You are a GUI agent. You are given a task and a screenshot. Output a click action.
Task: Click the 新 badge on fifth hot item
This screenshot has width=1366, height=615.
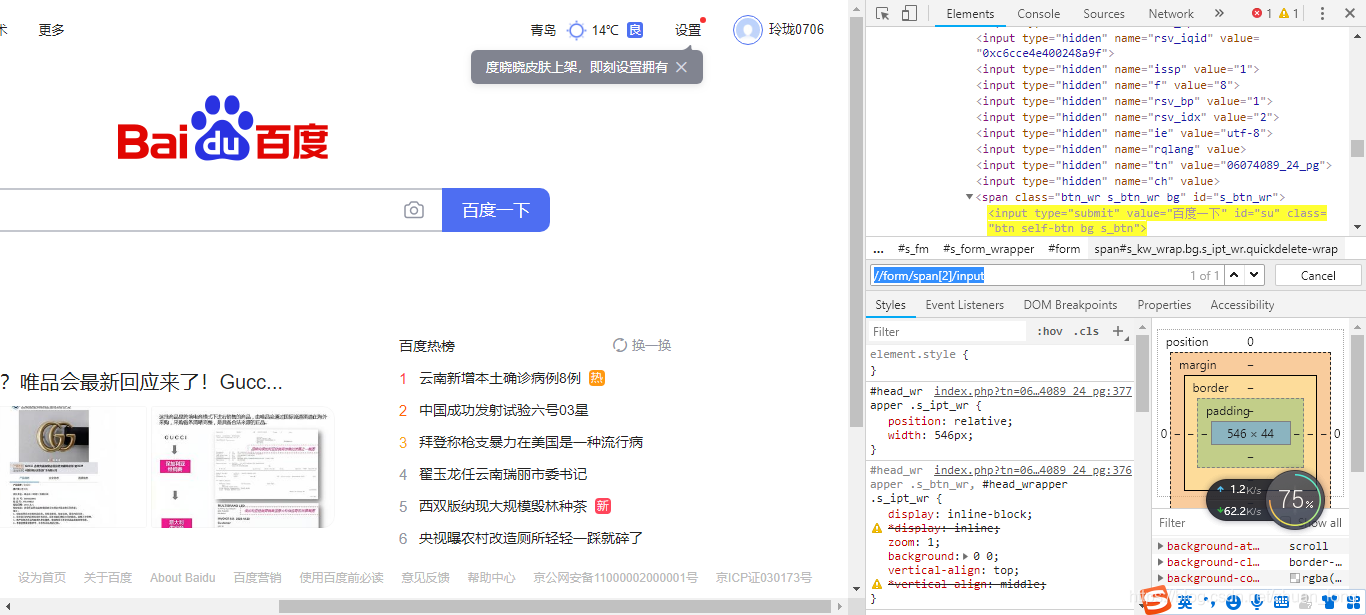pyautogui.click(x=603, y=506)
